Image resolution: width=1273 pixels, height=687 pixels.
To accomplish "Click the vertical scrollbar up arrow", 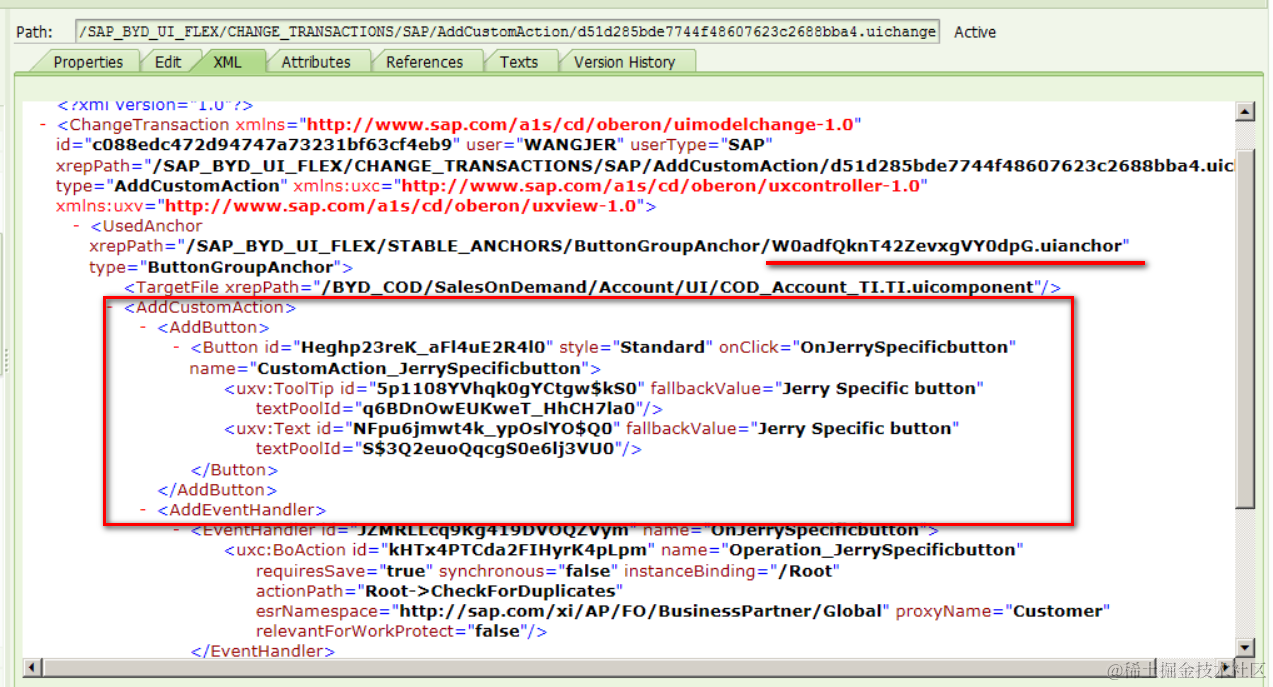I will (x=1245, y=110).
